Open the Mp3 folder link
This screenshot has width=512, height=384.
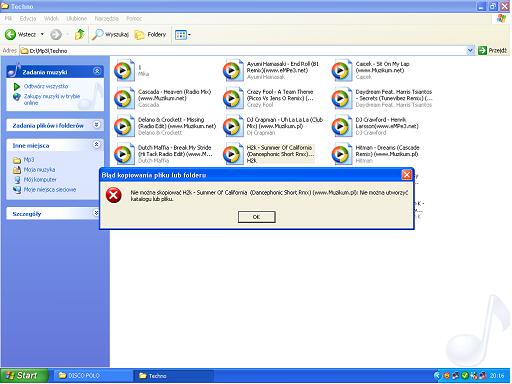29,160
